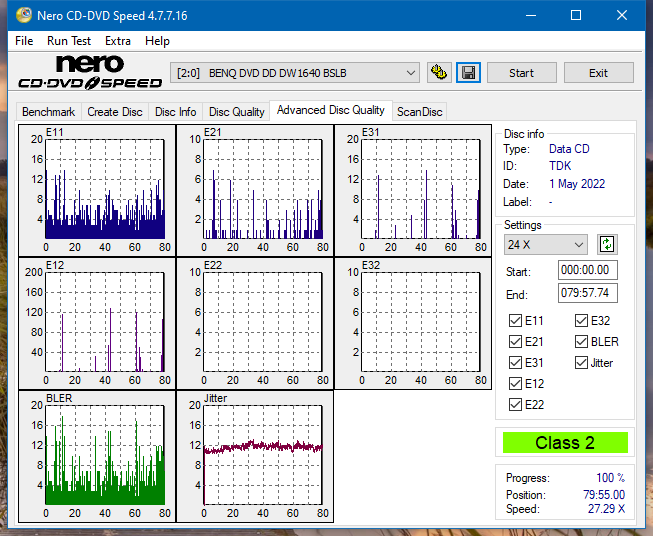This screenshot has height=536, width=653.
Task: Toggle the E12 checkbox
Action: click(515, 383)
